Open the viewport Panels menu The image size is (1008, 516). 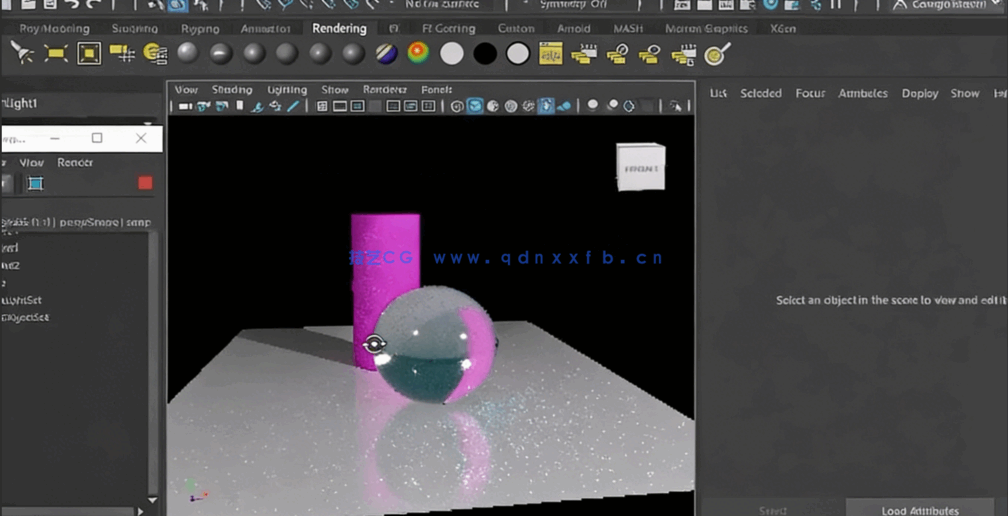pos(436,90)
